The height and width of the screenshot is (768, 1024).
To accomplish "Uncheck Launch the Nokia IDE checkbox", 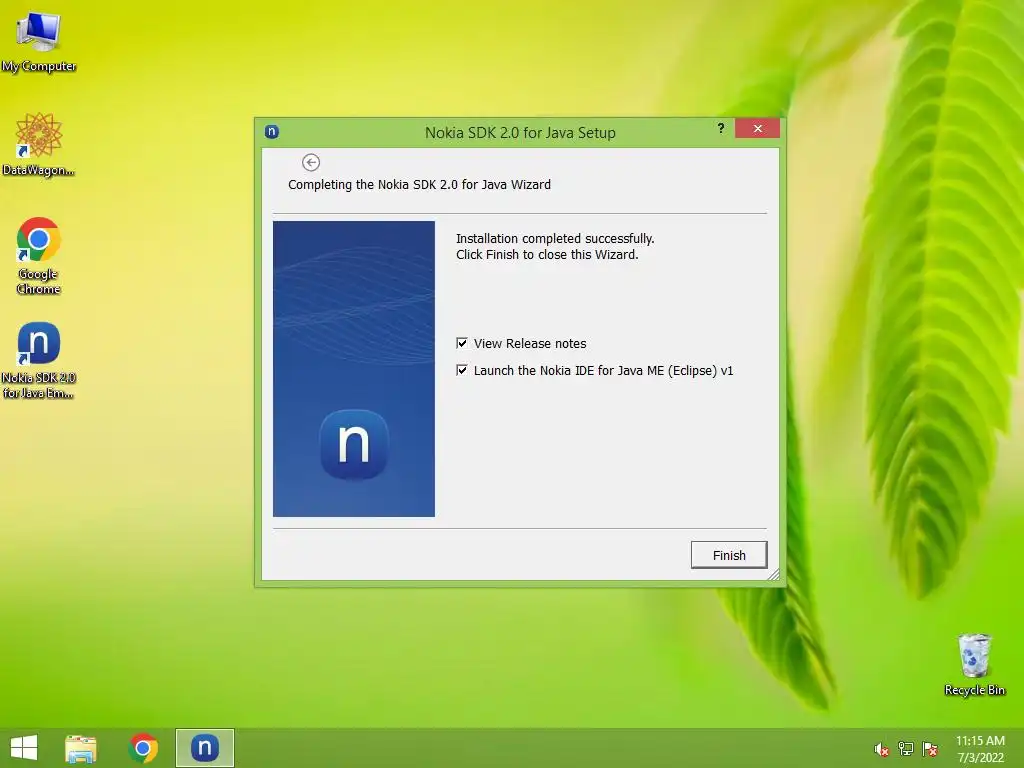I will 462,370.
